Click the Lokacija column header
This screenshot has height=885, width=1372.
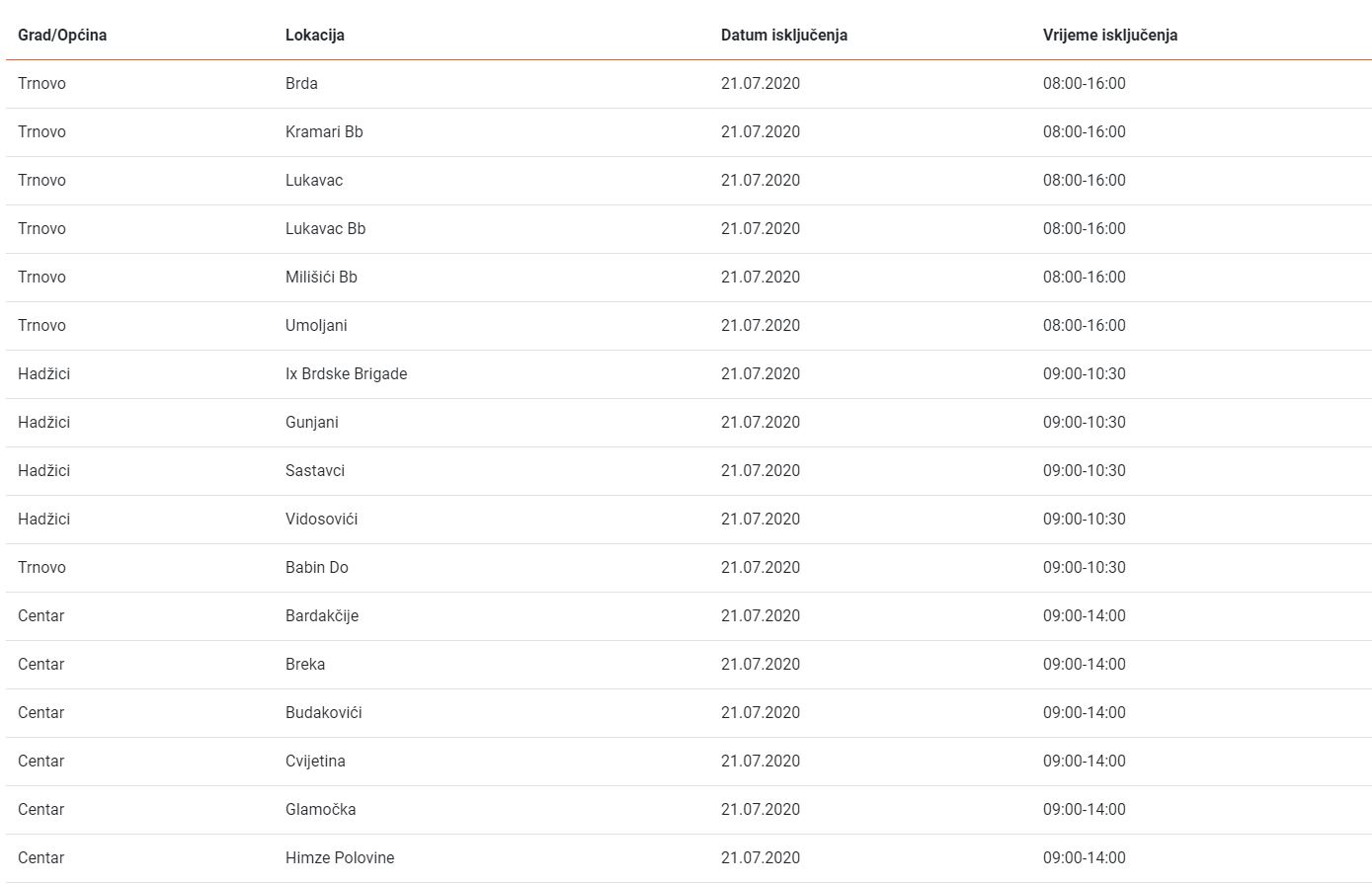click(314, 35)
